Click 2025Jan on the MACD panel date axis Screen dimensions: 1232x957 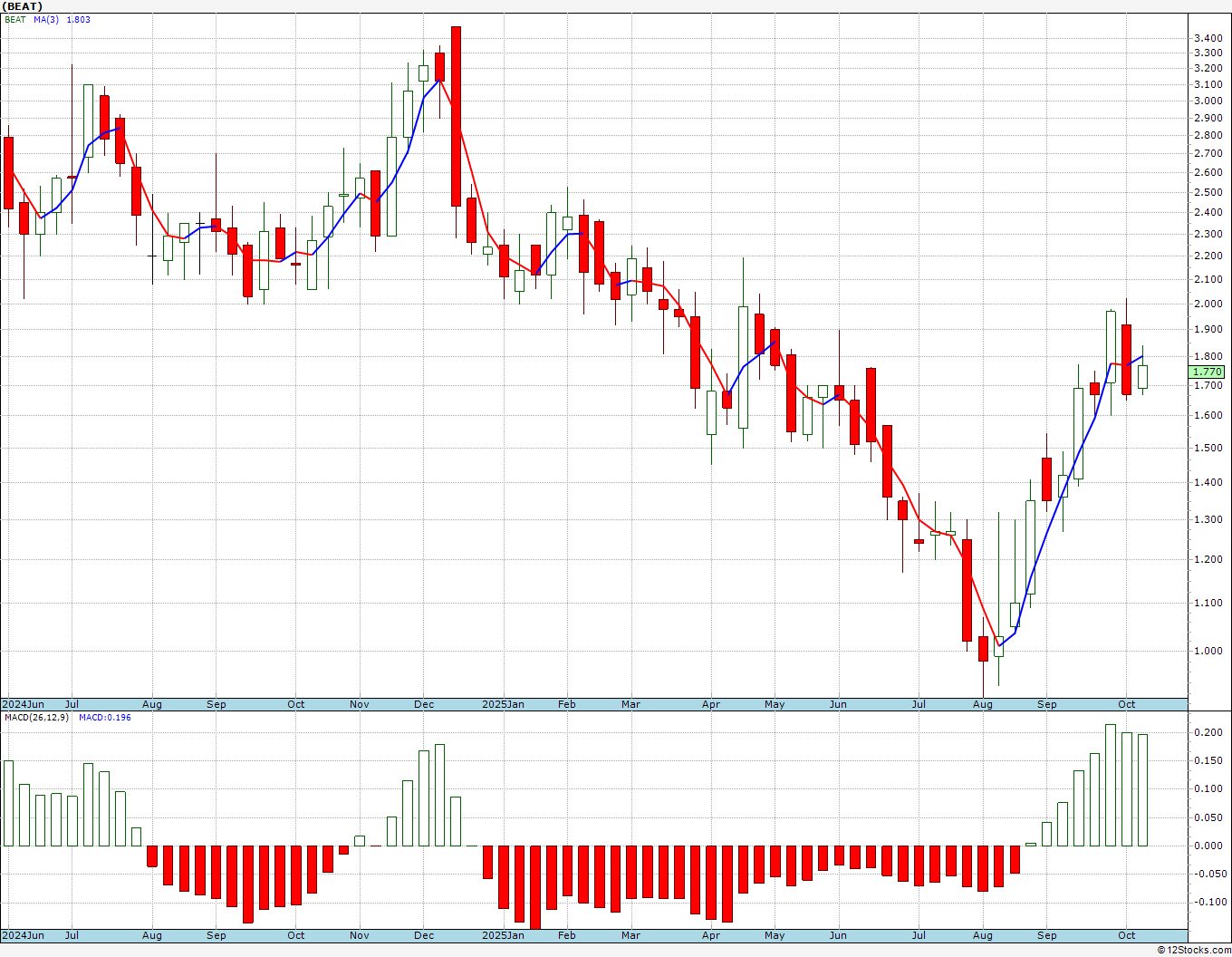point(503,935)
